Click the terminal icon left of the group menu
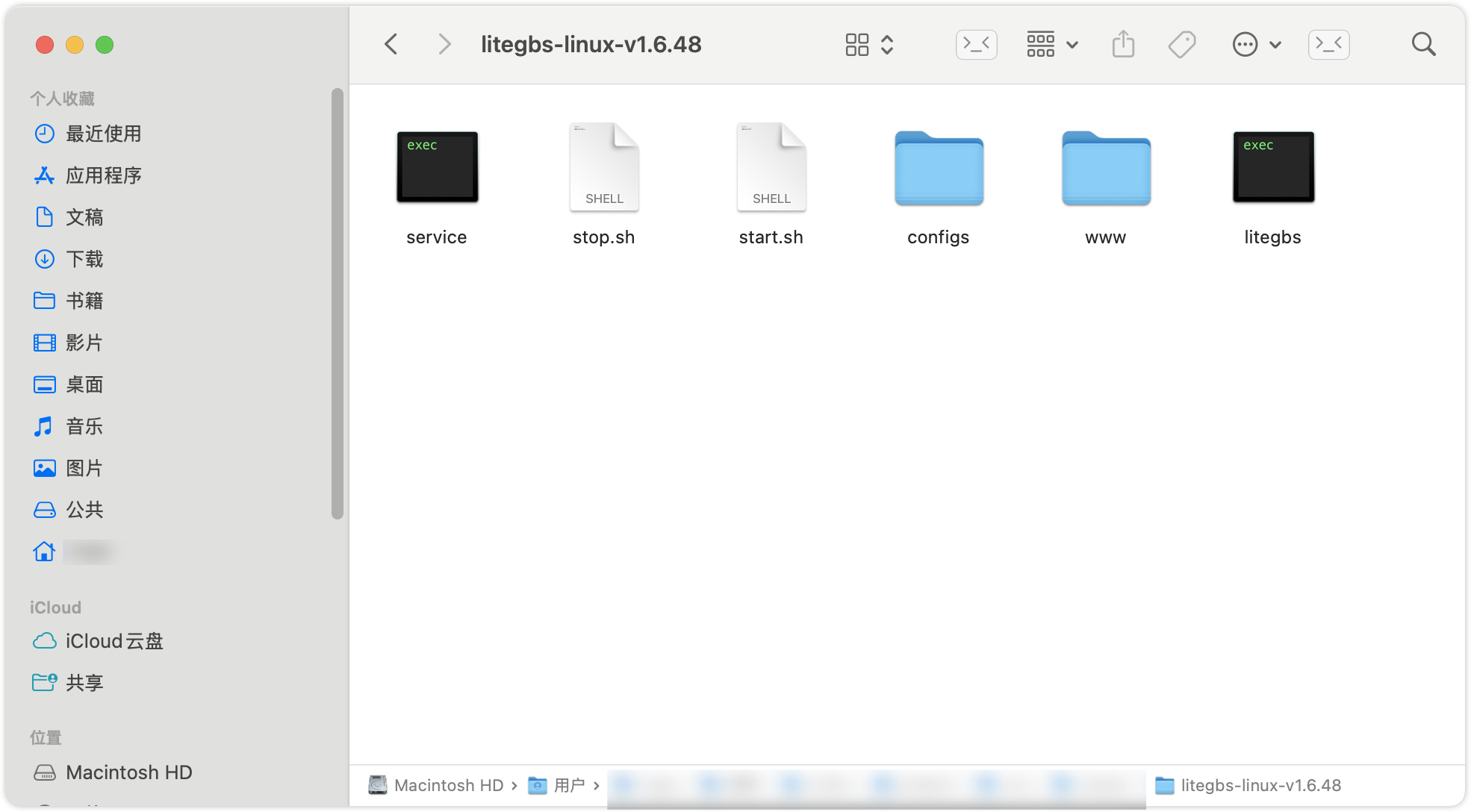Viewport: 1471px width, 812px height. coord(976,45)
